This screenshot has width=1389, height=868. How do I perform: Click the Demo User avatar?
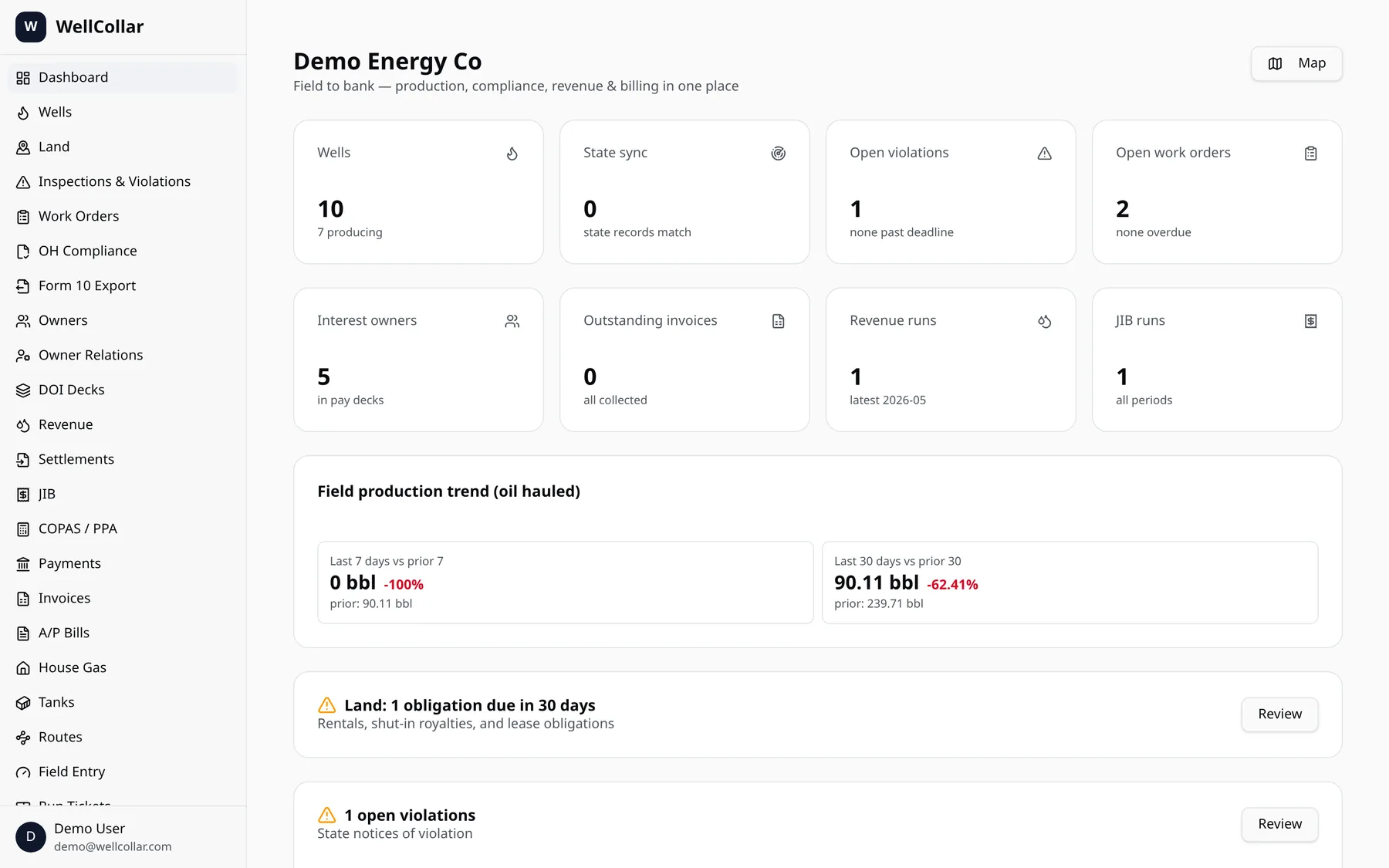click(31, 837)
